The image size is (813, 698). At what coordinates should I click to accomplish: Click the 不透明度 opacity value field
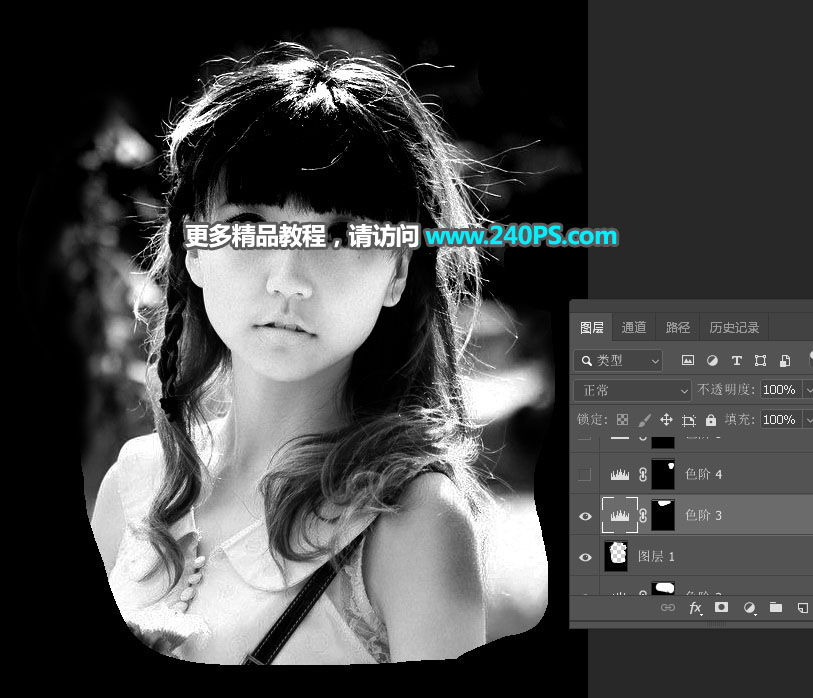pyautogui.click(x=780, y=389)
